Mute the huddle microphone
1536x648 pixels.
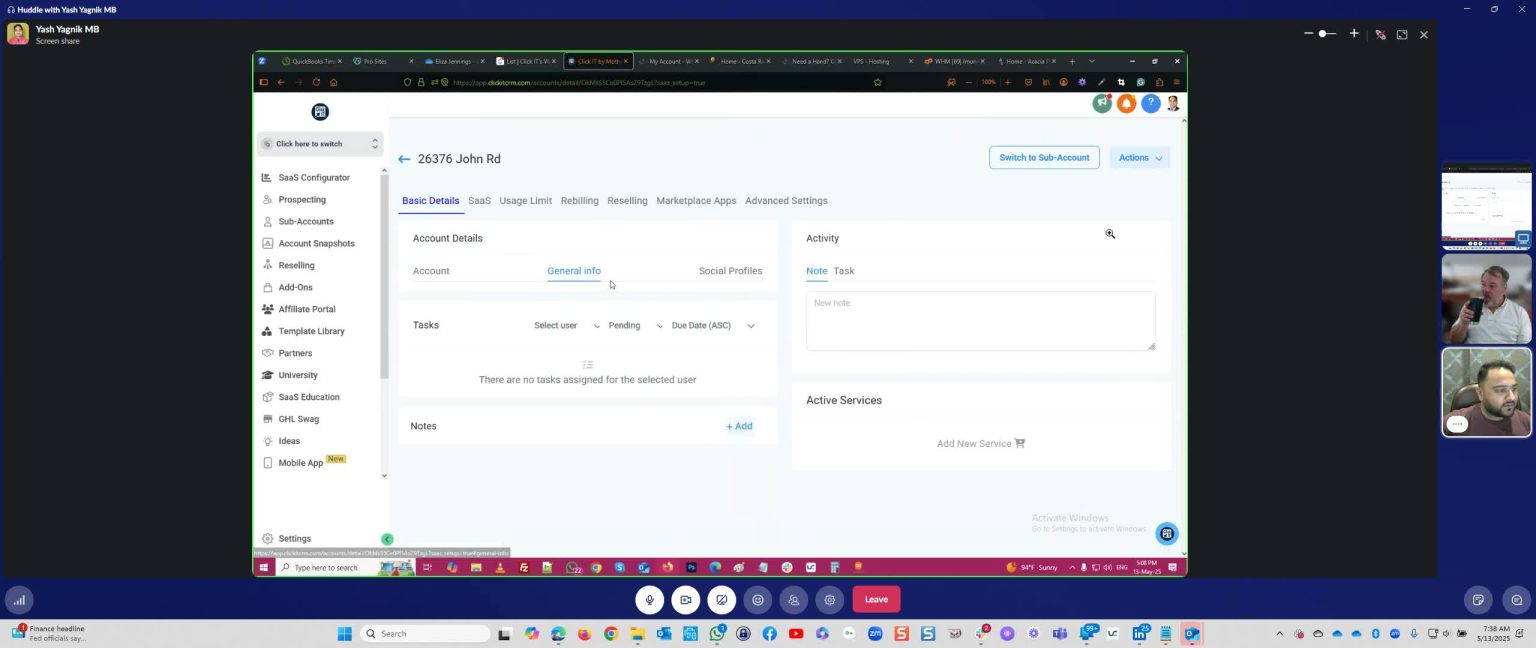(x=649, y=600)
